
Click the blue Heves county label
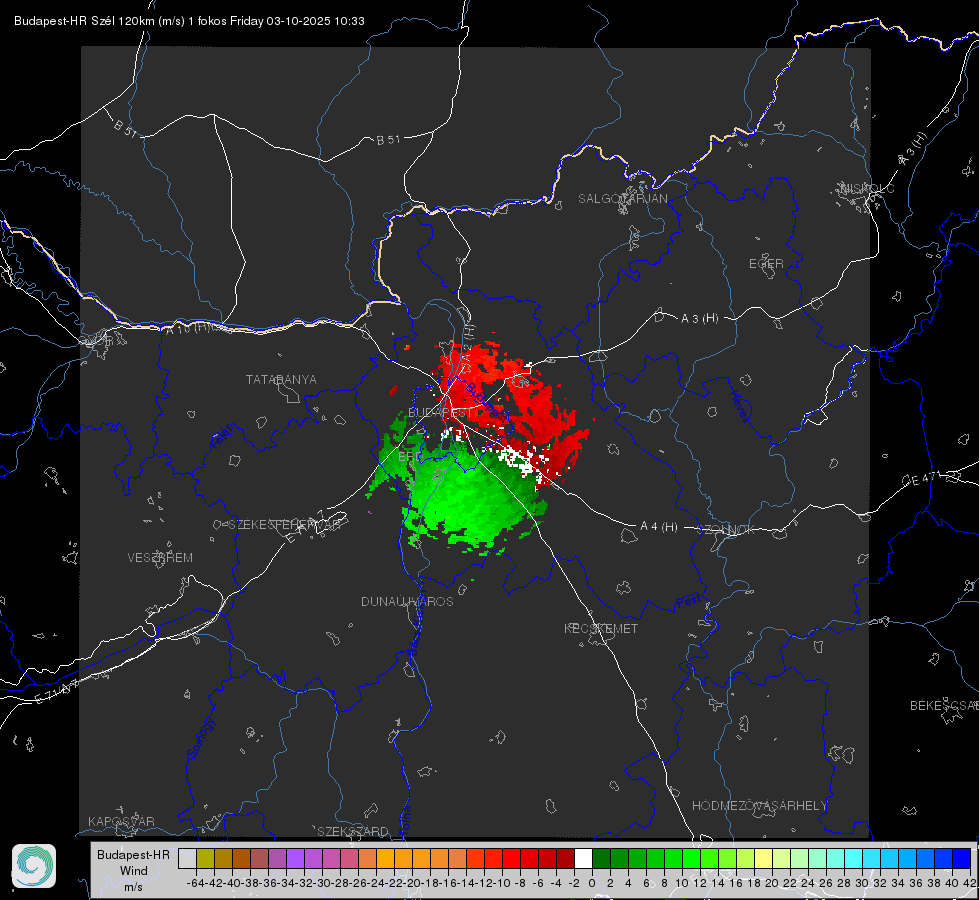[x=739, y=405]
